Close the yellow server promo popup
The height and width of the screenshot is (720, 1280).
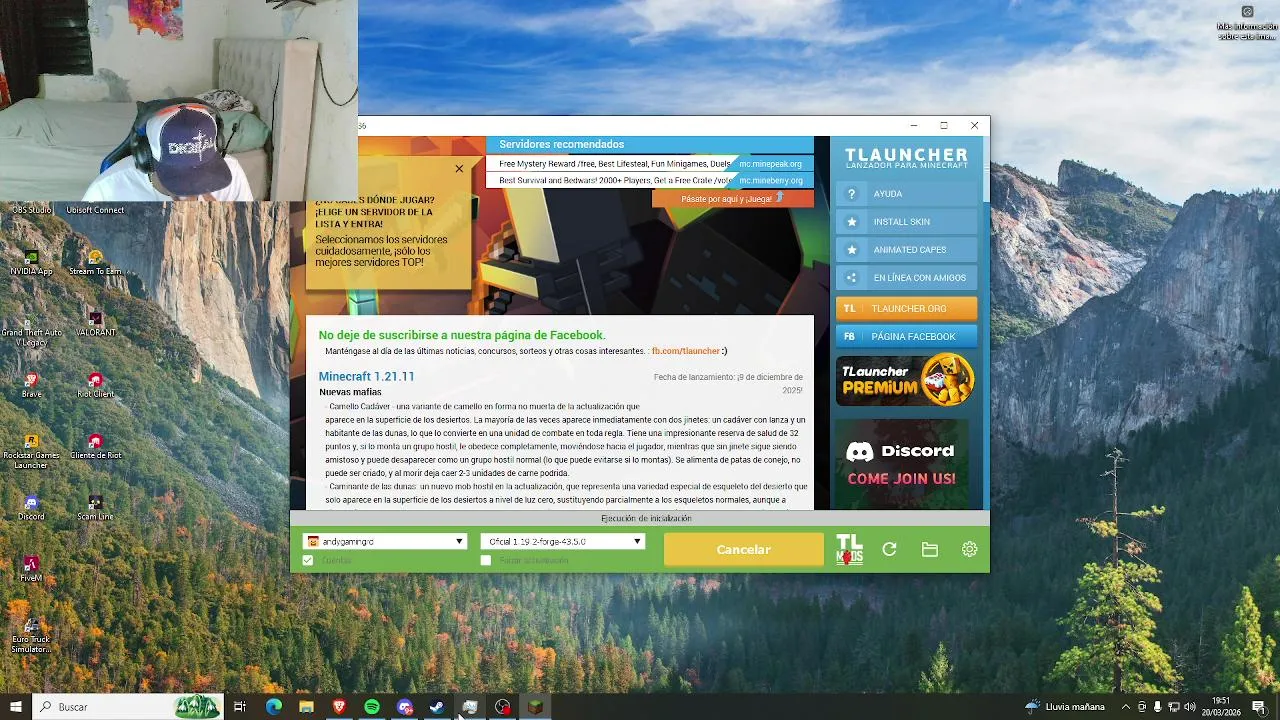click(x=459, y=168)
